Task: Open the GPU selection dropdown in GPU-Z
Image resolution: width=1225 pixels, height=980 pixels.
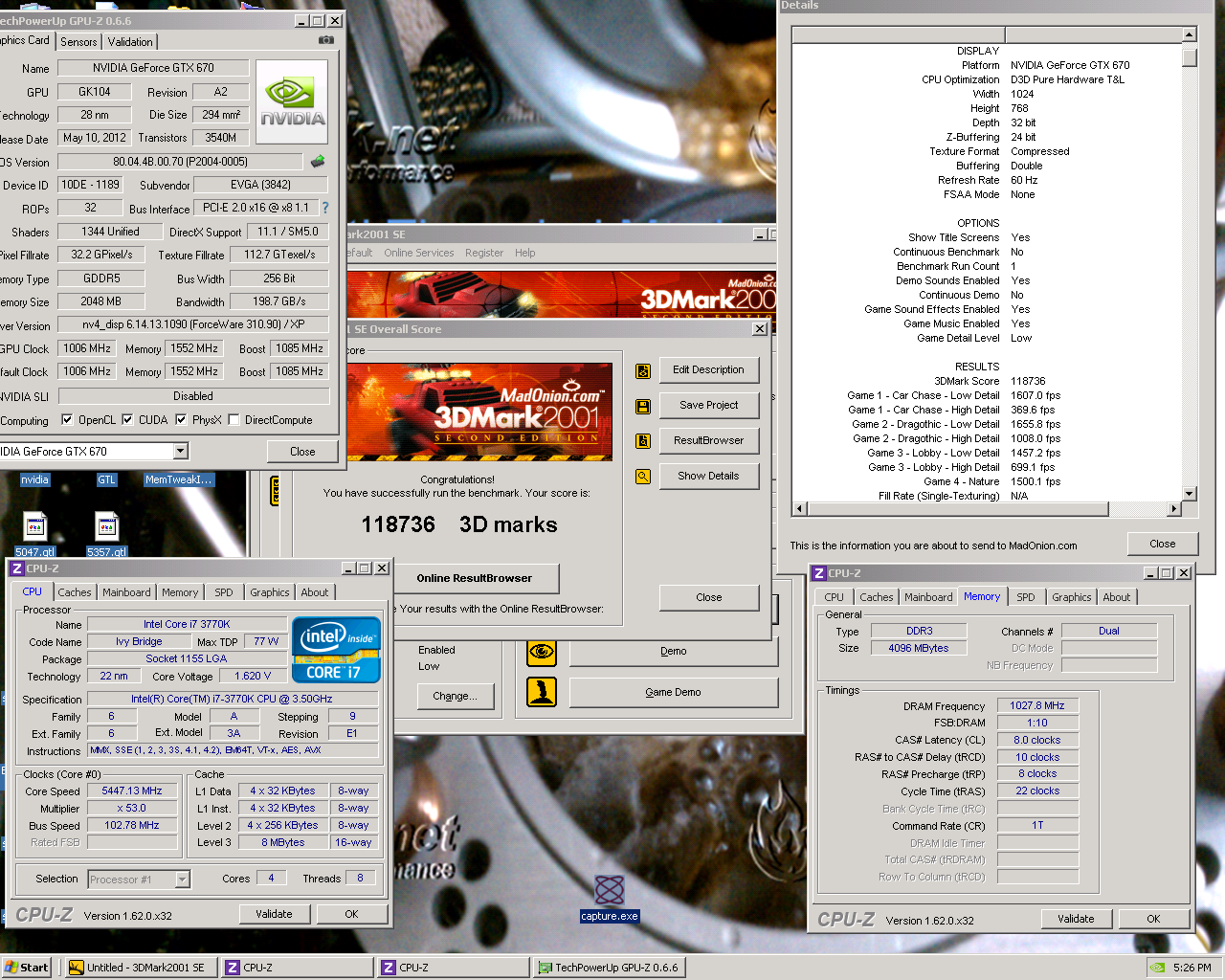Action: [x=180, y=451]
